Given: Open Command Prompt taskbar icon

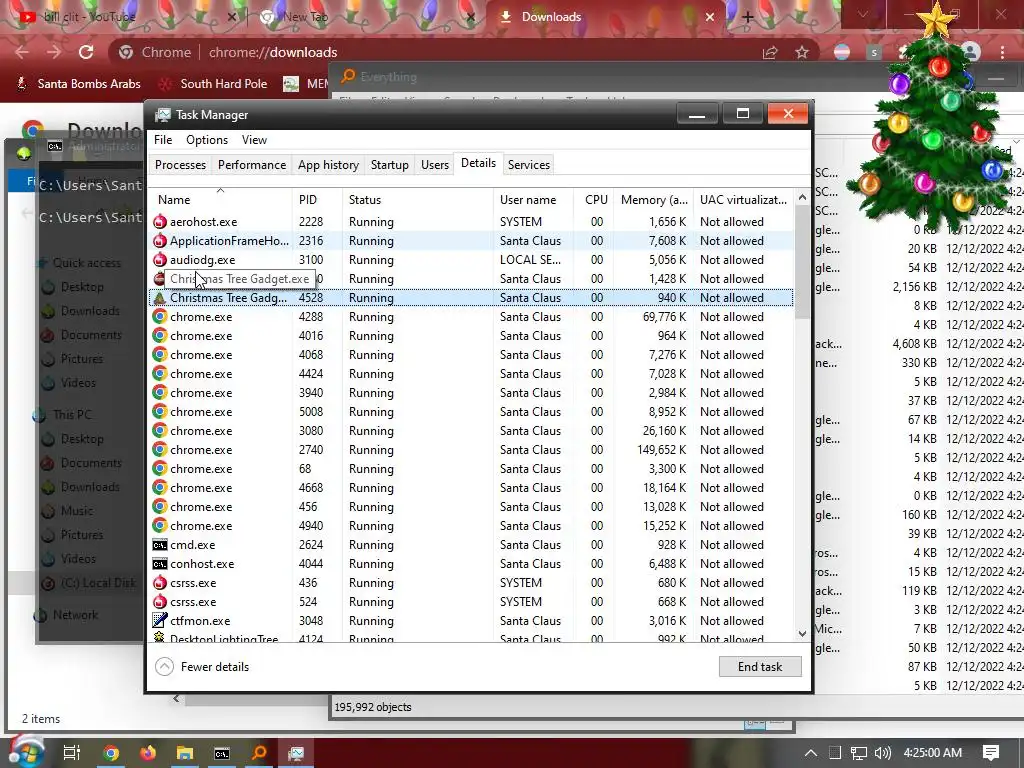Looking at the screenshot, I should (222, 753).
